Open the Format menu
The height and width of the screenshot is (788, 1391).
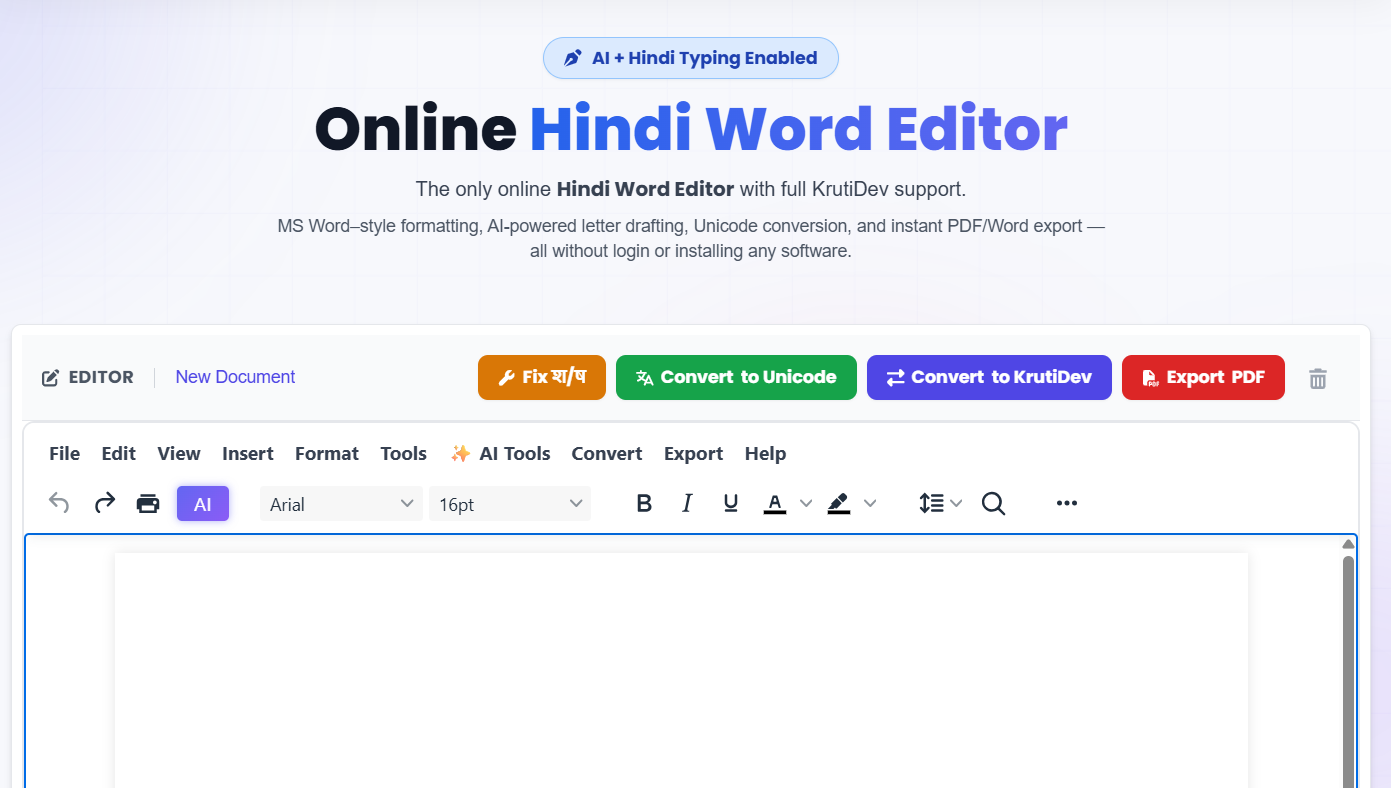point(327,453)
